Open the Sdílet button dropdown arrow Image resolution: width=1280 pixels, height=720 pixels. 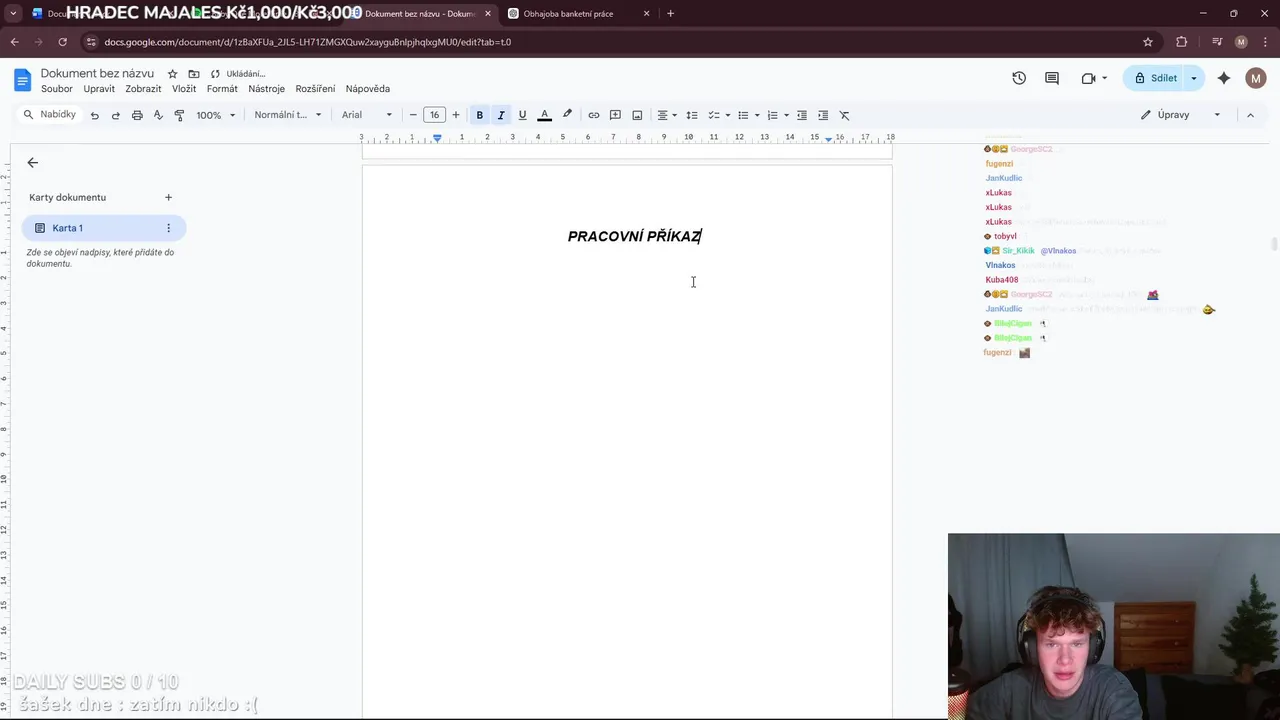[1194, 78]
